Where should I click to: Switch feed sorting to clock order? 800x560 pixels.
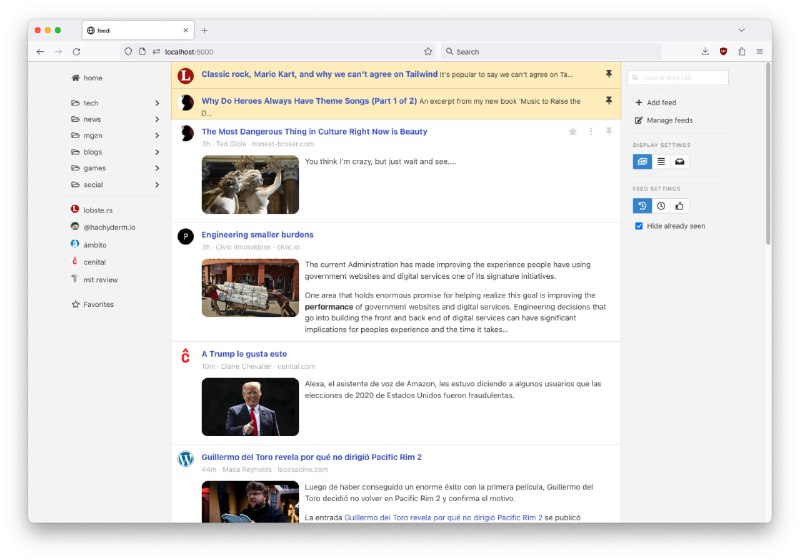click(661, 206)
